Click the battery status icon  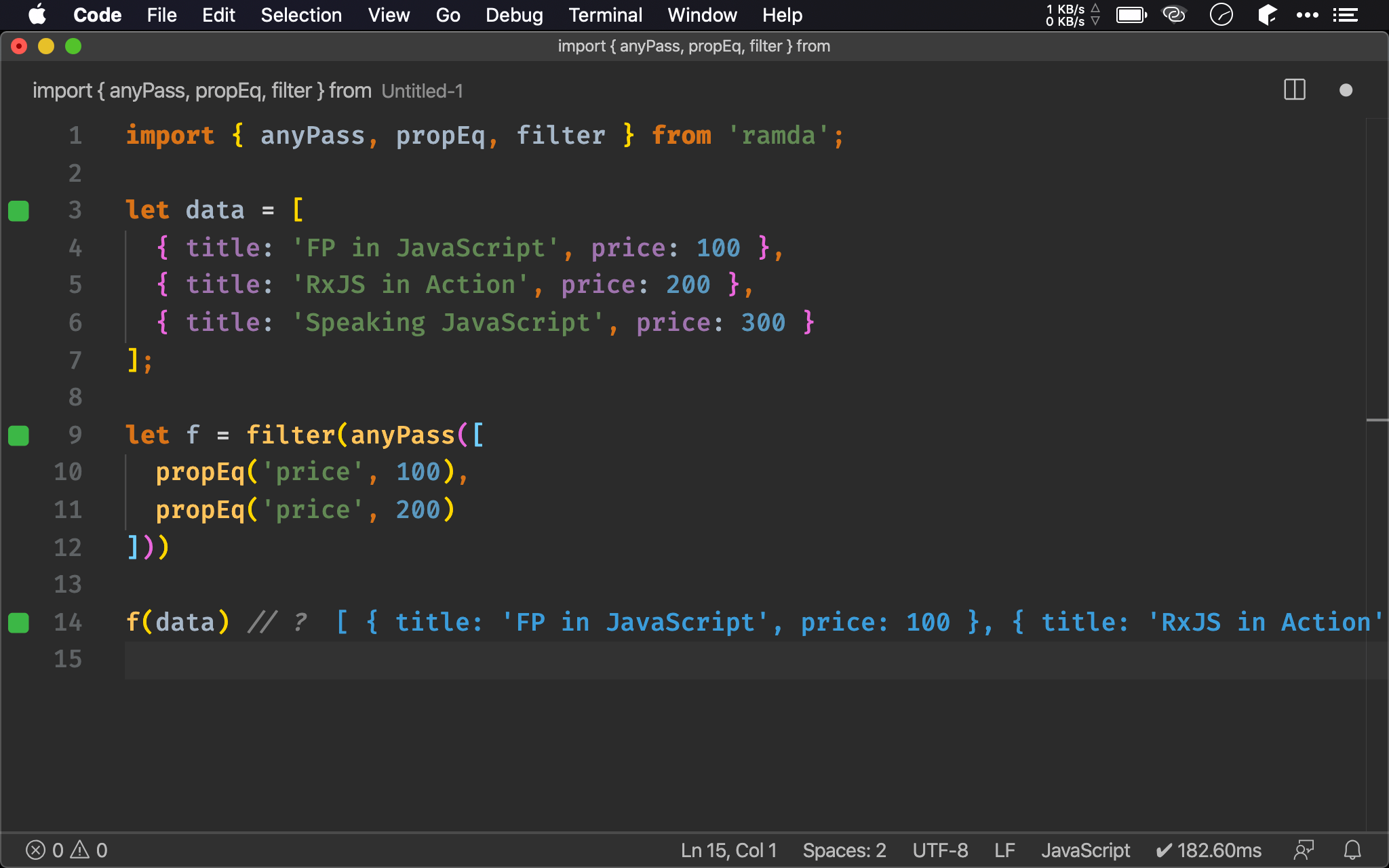tap(1131, 15)
